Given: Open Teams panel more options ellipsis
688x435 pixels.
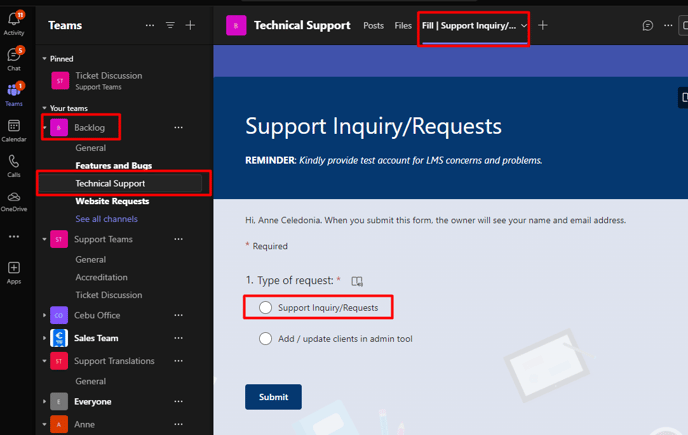Looking at the screenshot, I should click(x=150, y=25).
